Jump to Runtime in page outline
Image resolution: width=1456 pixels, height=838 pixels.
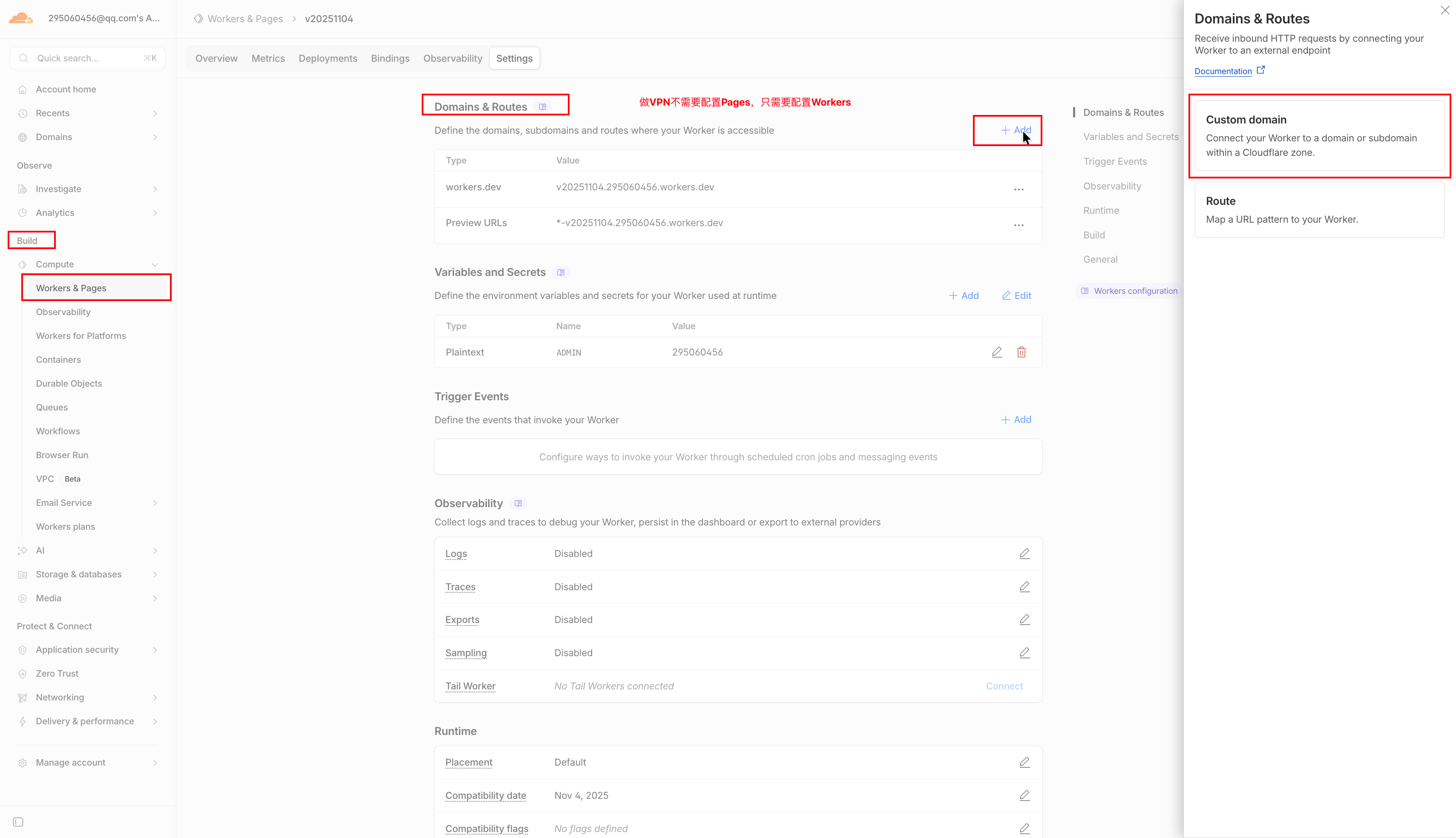tap(1101, 211)
